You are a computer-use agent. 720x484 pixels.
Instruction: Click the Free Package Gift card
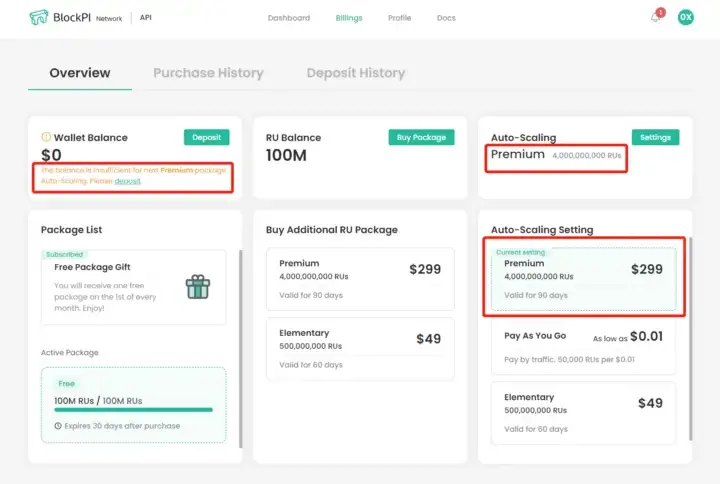coord(134,287)
